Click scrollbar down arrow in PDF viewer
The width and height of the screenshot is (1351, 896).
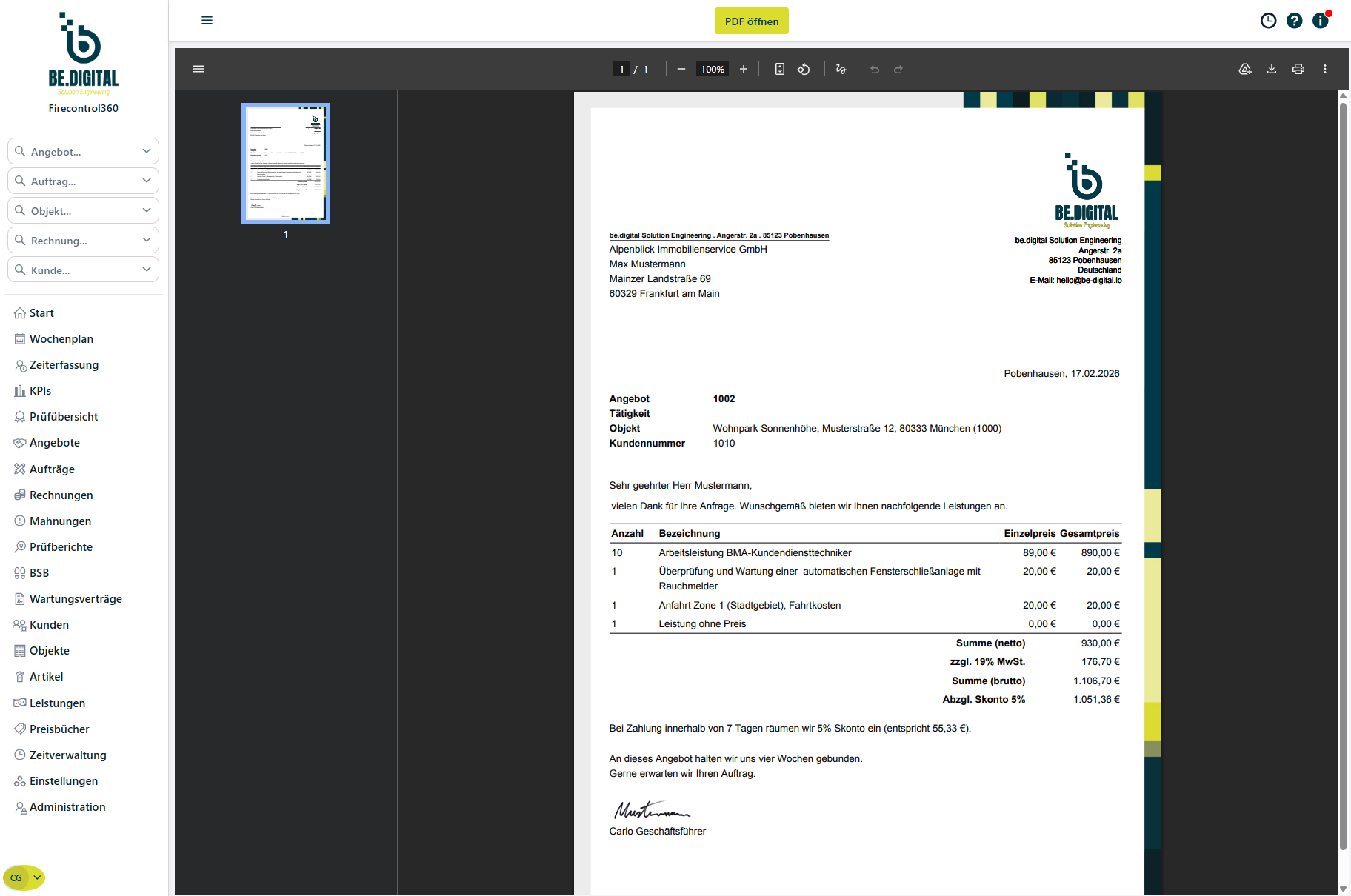tap(1343, 889)
